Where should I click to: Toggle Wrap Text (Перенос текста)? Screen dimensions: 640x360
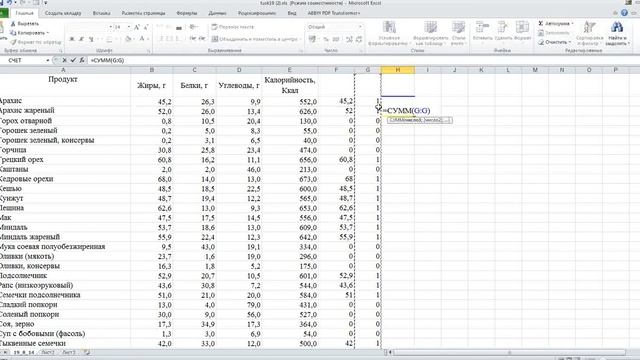tap(233, 27)
